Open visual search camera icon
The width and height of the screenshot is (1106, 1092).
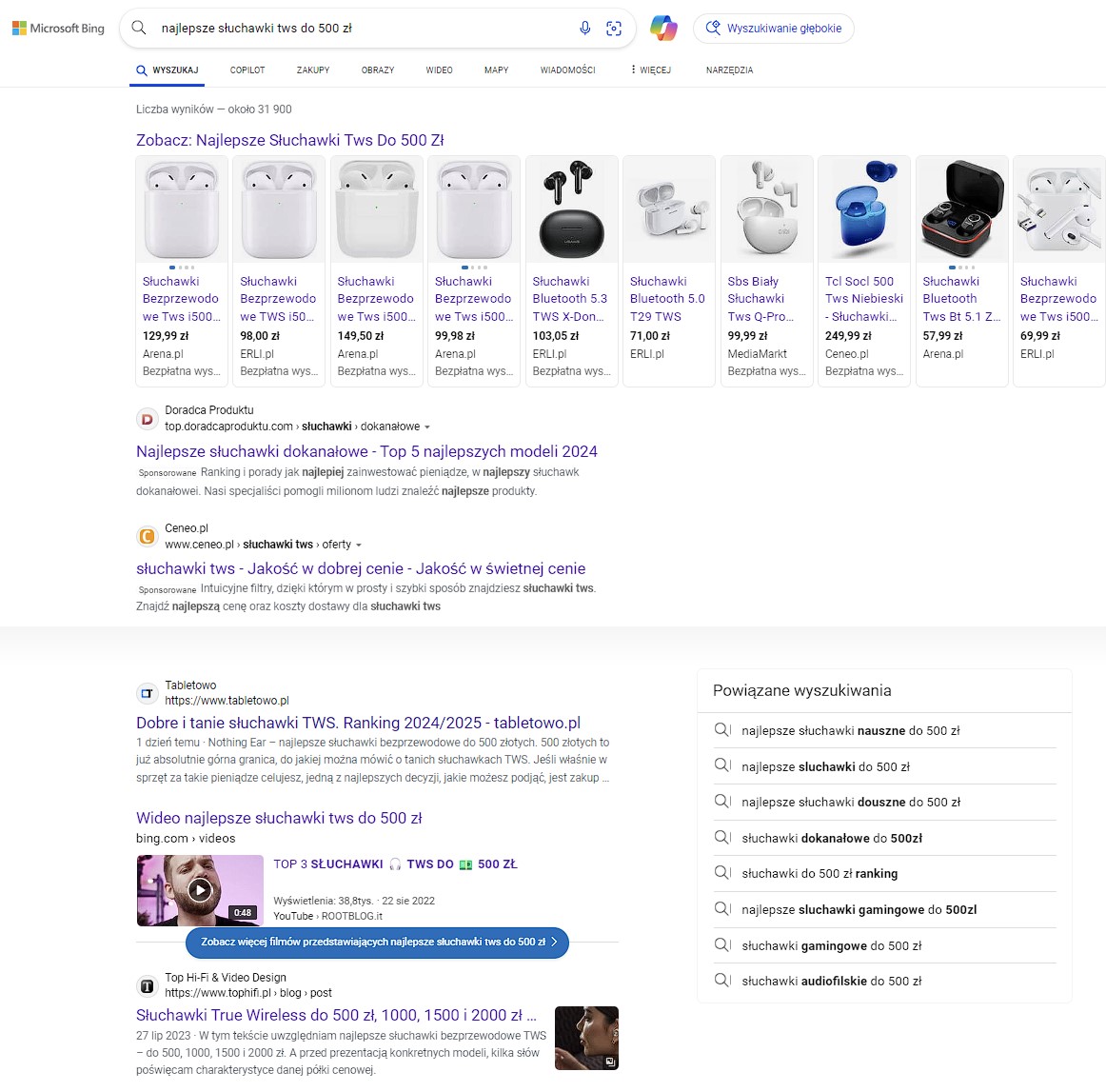coord(614,29)
